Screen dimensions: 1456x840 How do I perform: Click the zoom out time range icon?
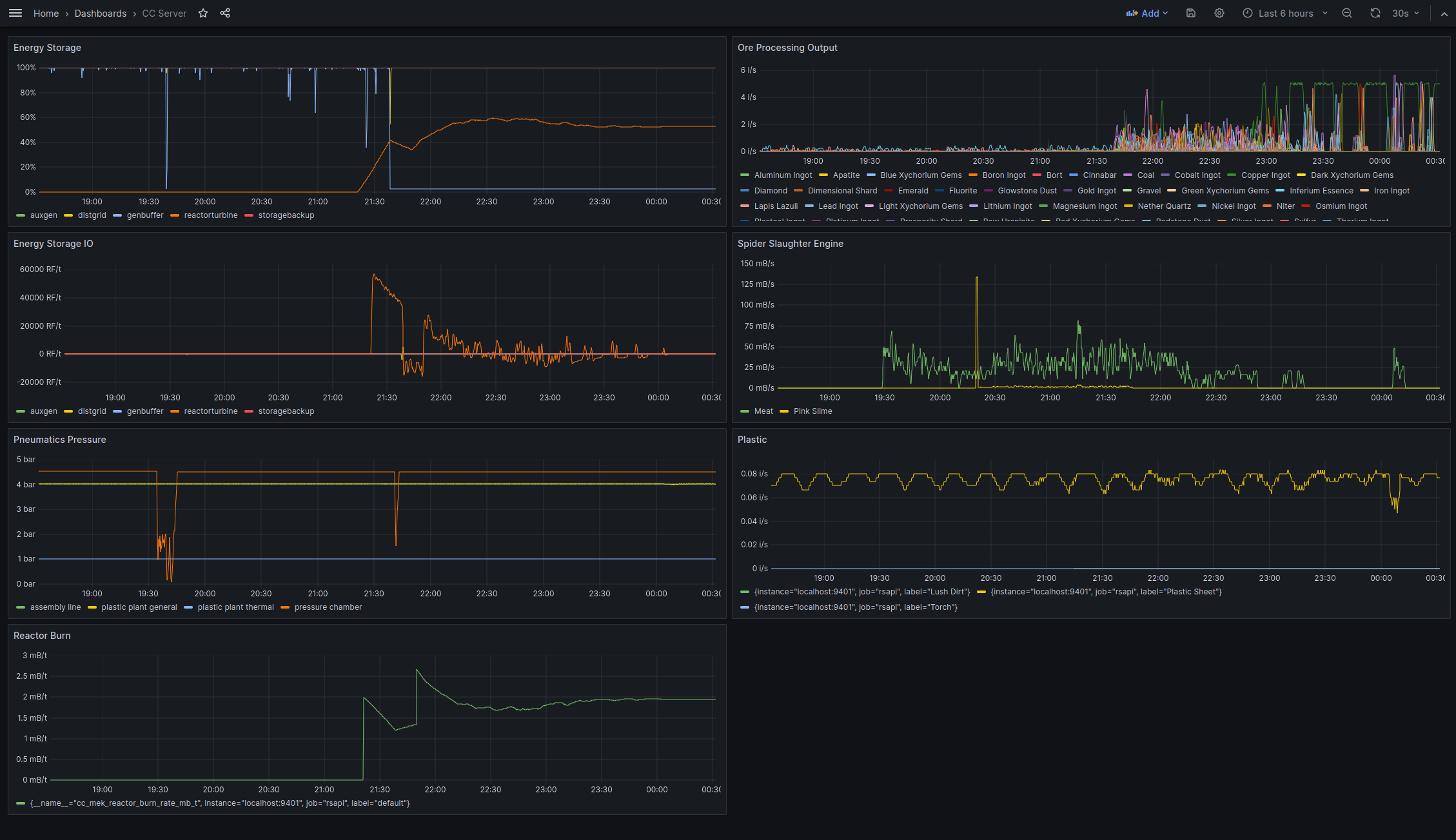pyautogui.click(x=1347, y=13)
